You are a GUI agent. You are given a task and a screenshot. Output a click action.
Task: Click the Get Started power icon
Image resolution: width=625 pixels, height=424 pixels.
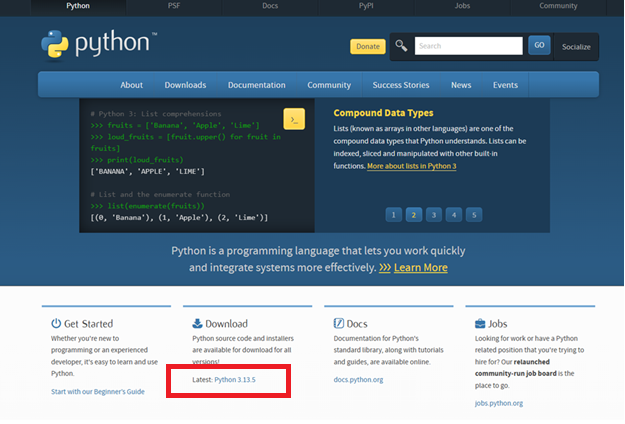56,324
